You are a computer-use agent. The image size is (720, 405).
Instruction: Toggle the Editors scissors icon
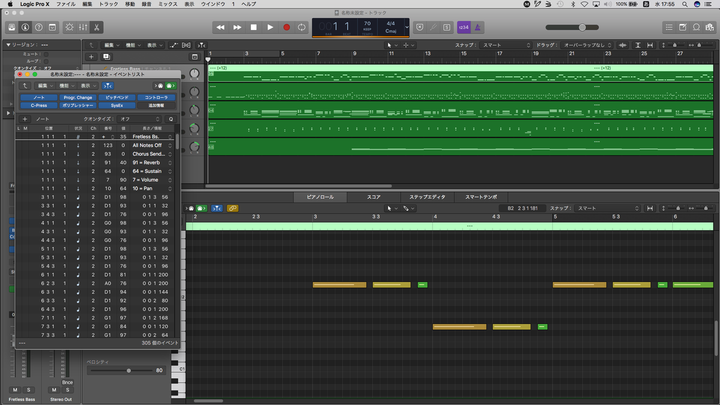tap(96, 28)
